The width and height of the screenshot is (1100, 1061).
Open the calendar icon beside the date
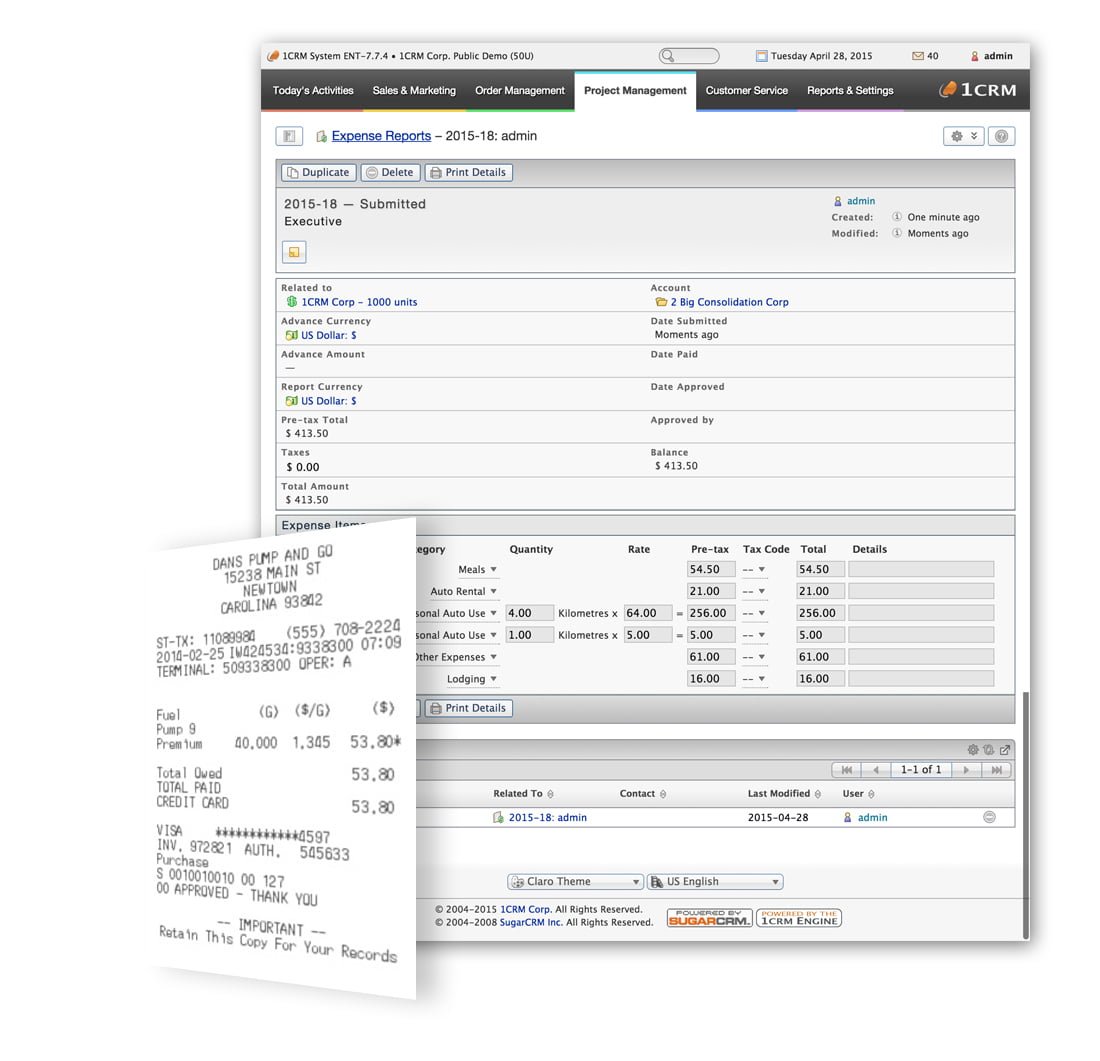point(761,56)
